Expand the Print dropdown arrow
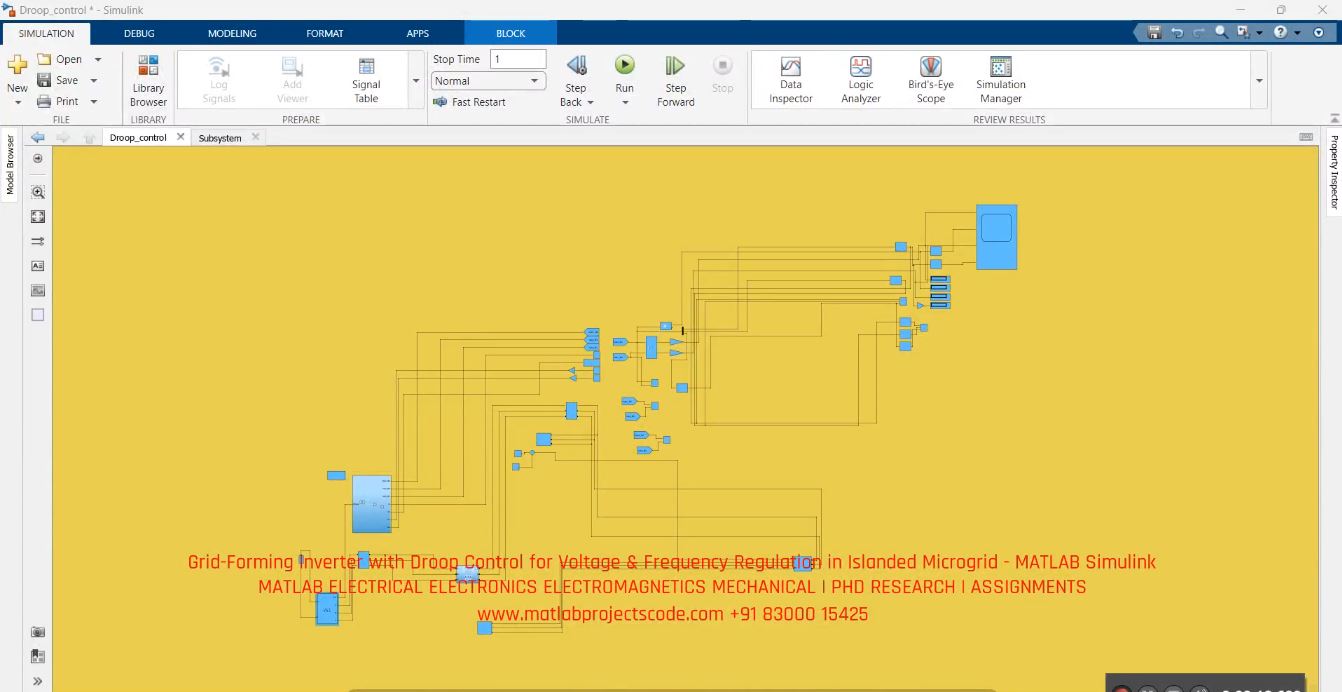 (x=94, y=102)
